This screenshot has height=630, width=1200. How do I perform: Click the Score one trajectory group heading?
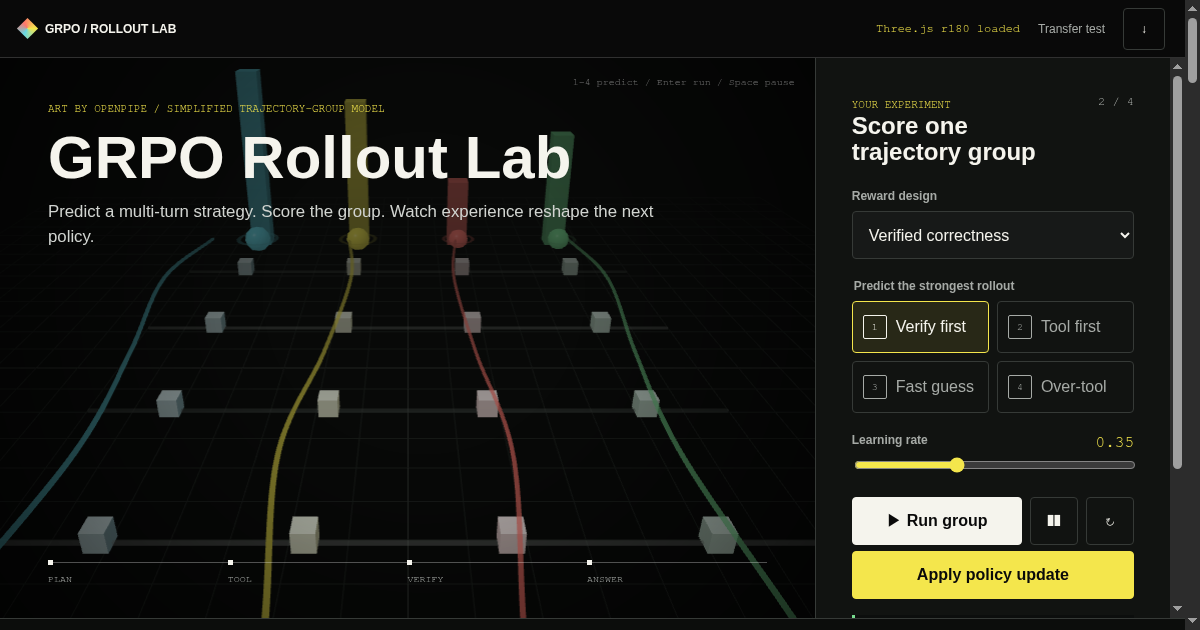pyautogui.click(x=943, y=139)
